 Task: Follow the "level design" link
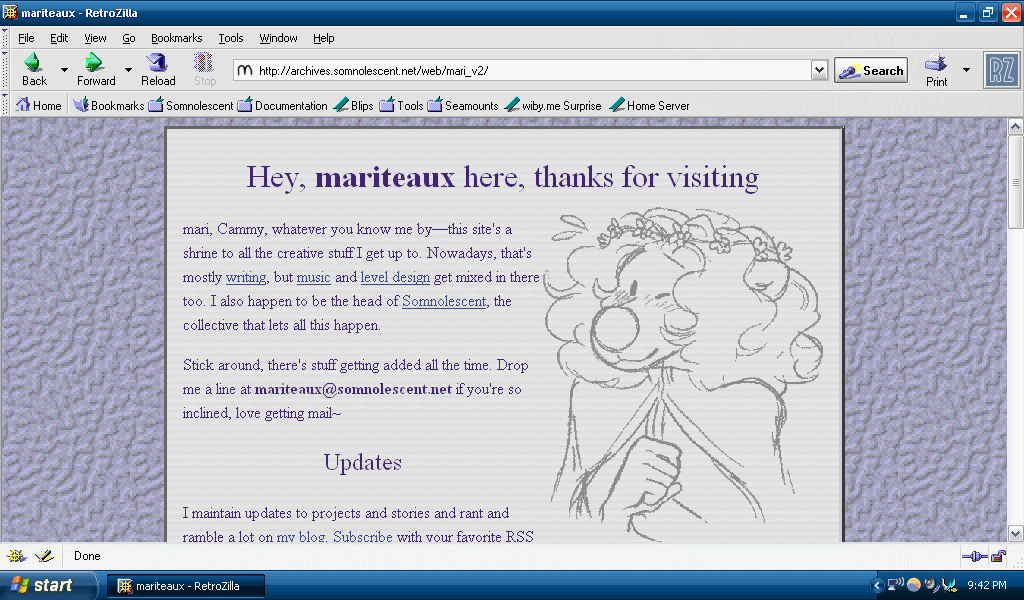395,277
